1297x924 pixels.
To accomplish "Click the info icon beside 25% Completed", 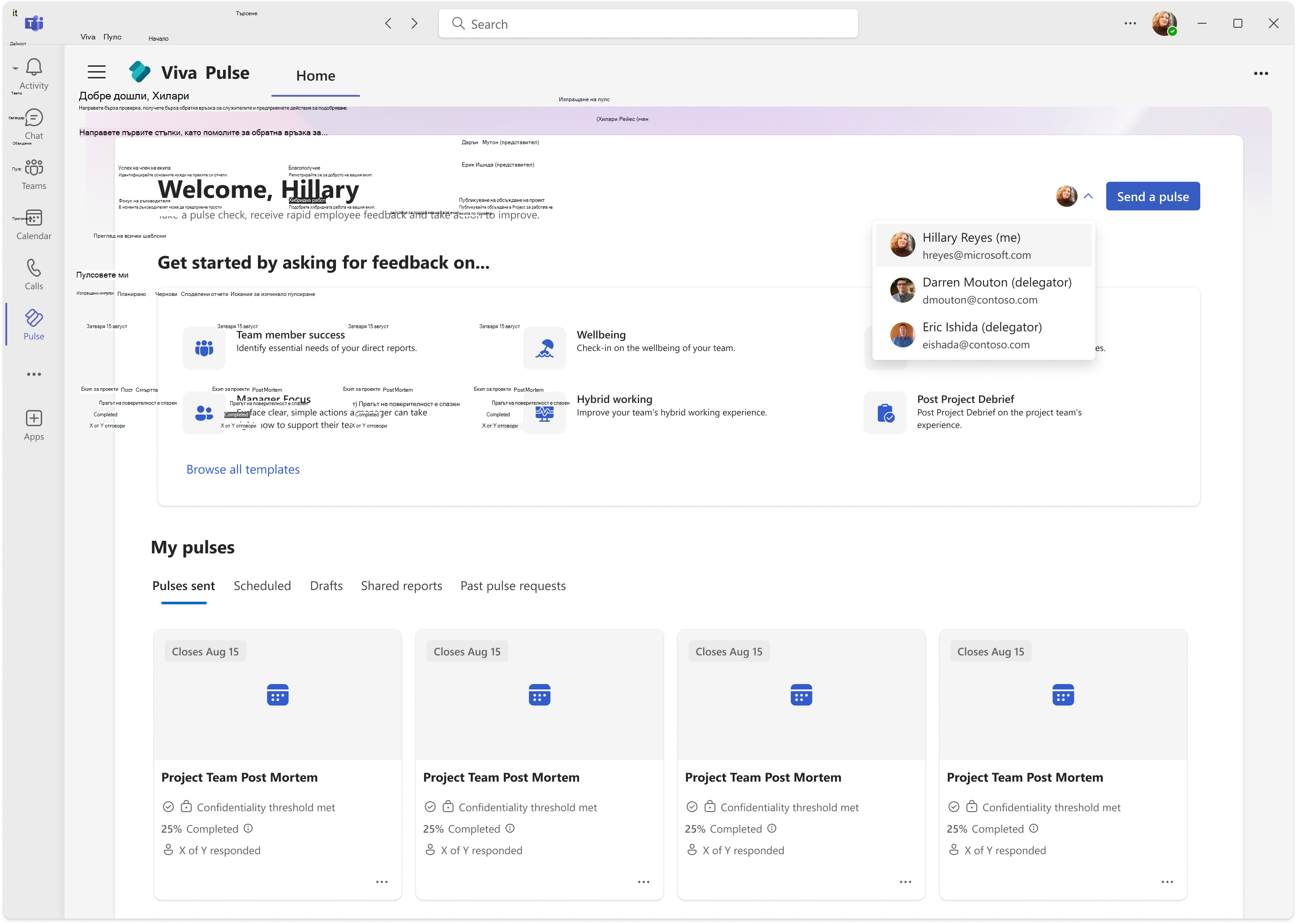I will point(248,829).
